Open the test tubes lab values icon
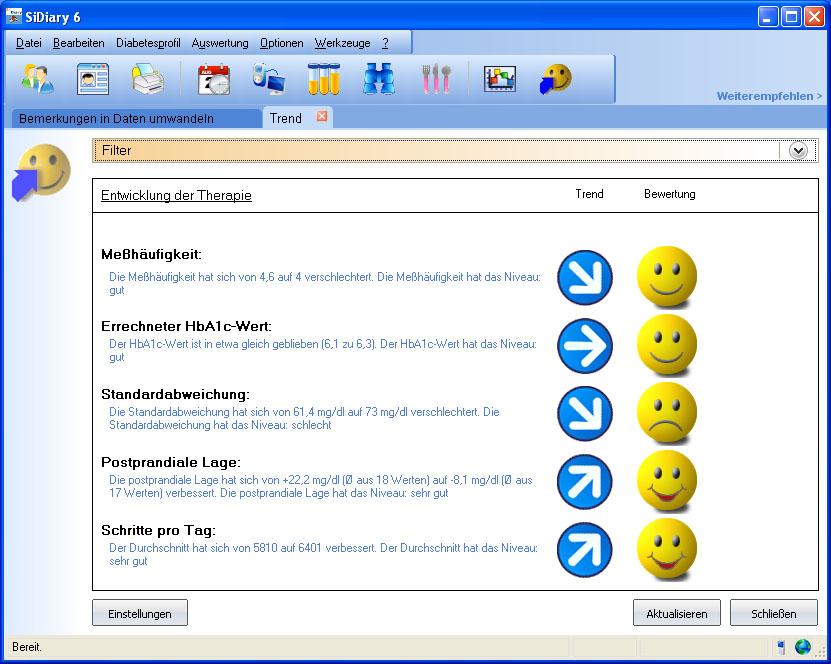 324,79
